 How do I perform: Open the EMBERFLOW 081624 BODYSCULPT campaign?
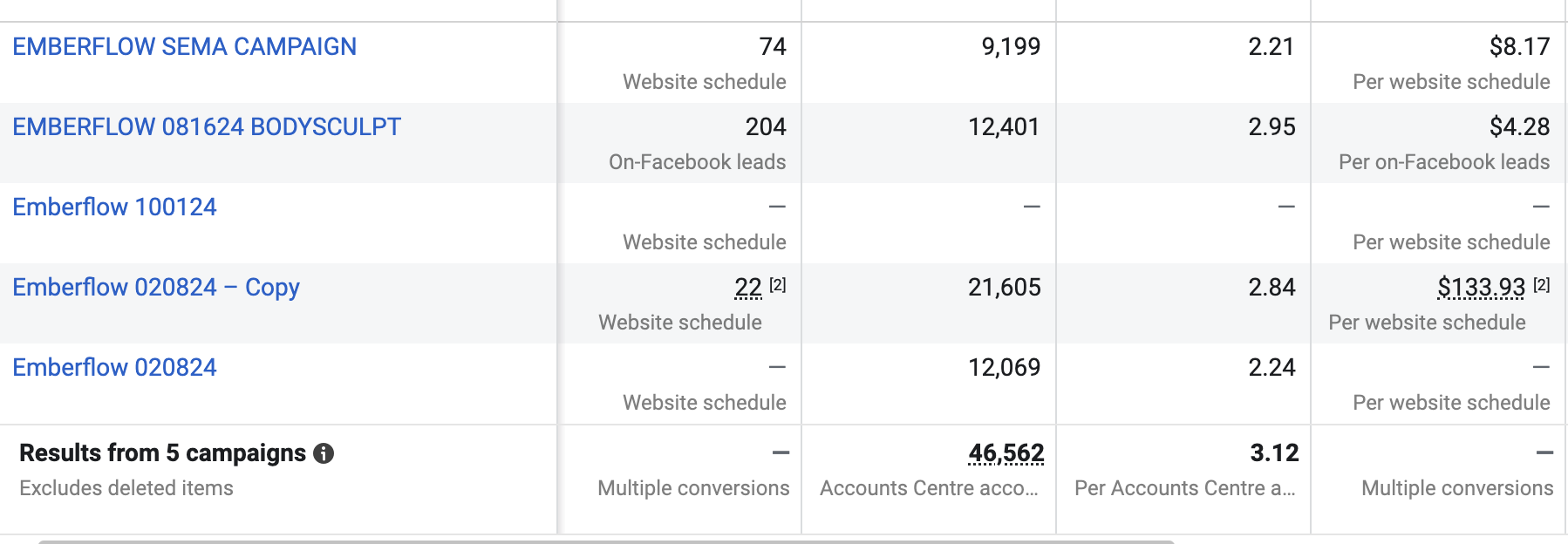pos(207,126)
